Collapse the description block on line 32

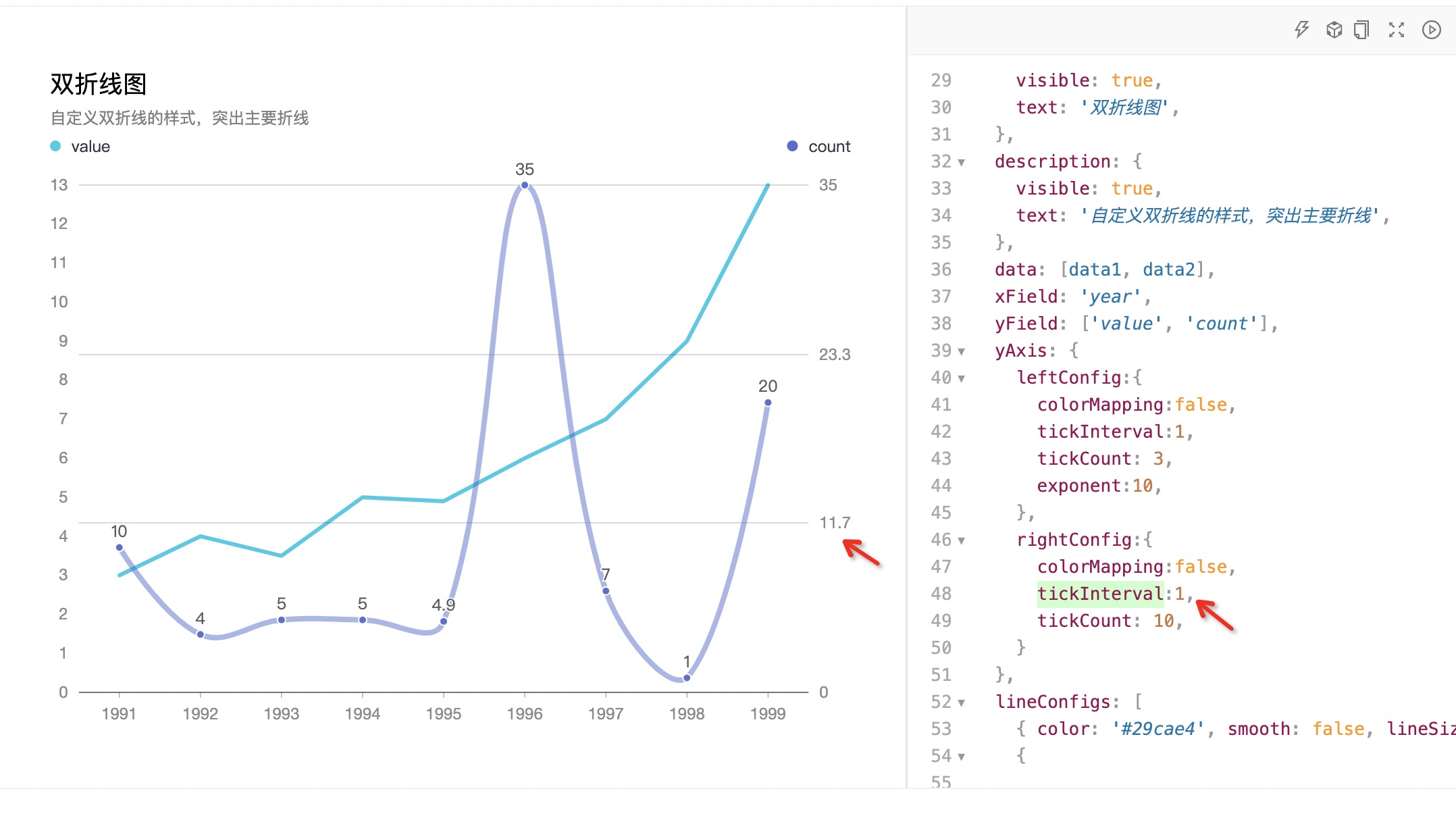point(960,161)
